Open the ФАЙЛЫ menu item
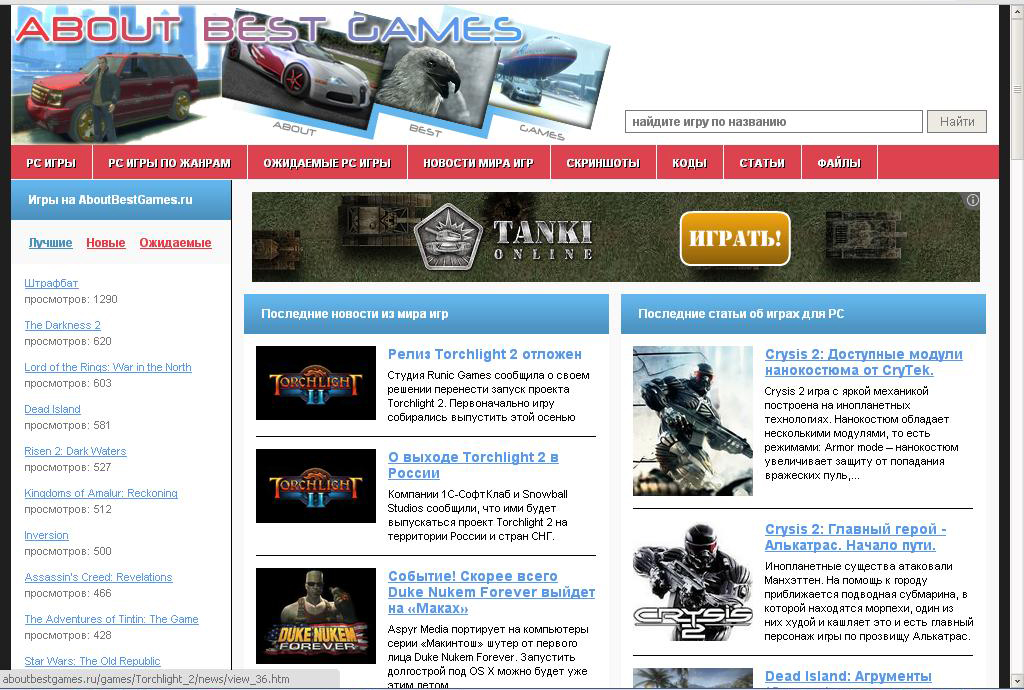The image size is (1024, 690). (x=839, y=163)
